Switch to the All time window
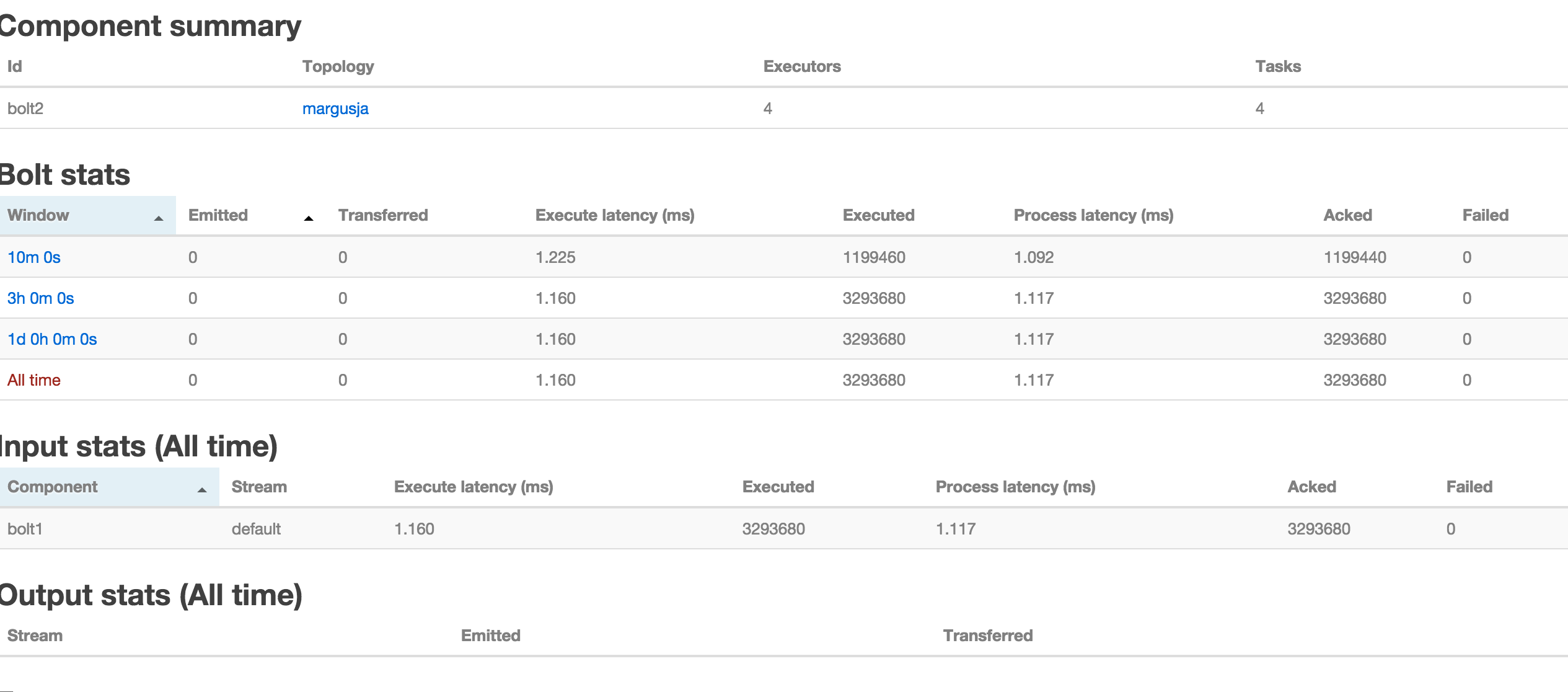The height and width of the screenshot is (692, 1568). 34,380
